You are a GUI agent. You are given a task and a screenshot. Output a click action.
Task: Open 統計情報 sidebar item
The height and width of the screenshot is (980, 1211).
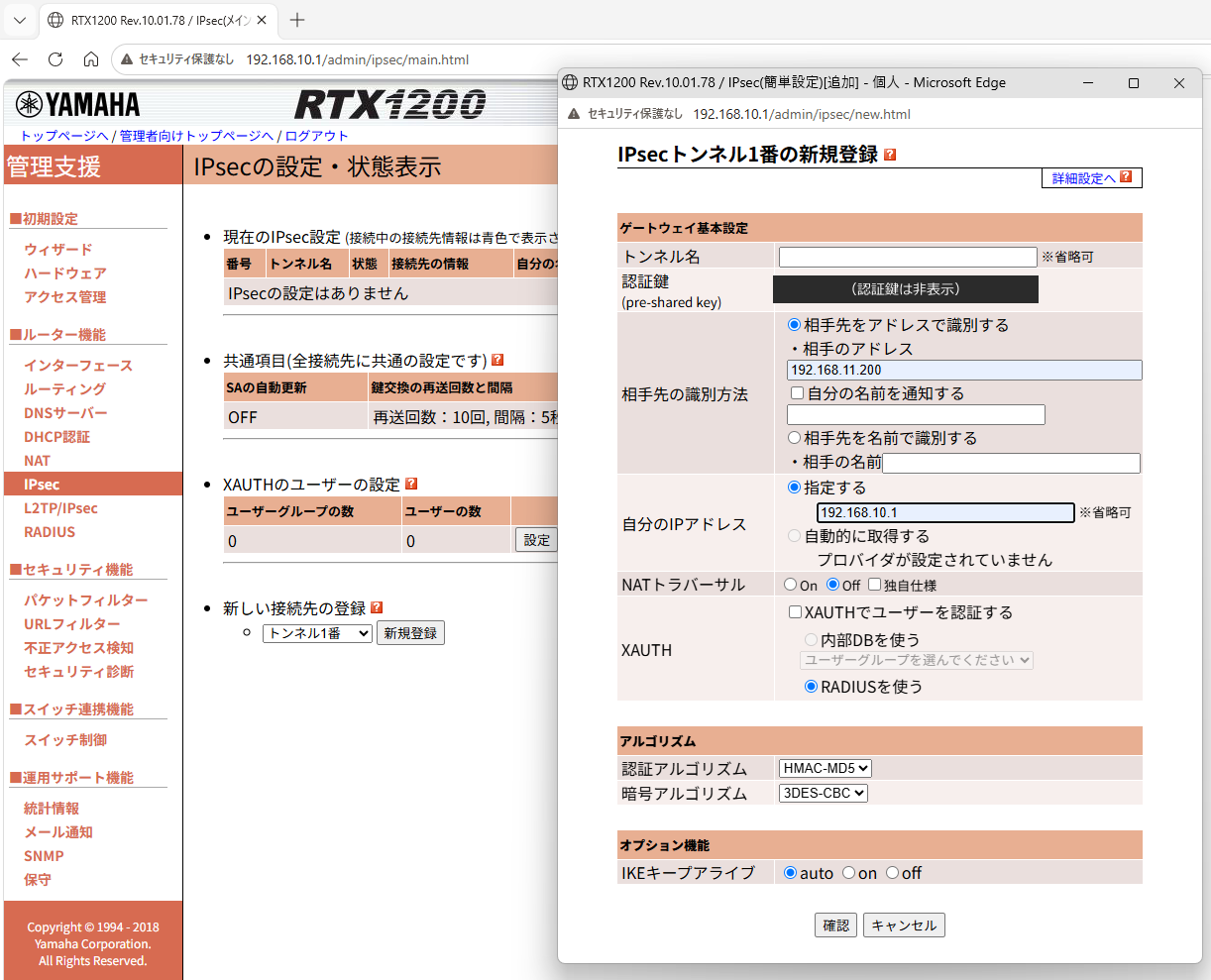coord(52,808)
